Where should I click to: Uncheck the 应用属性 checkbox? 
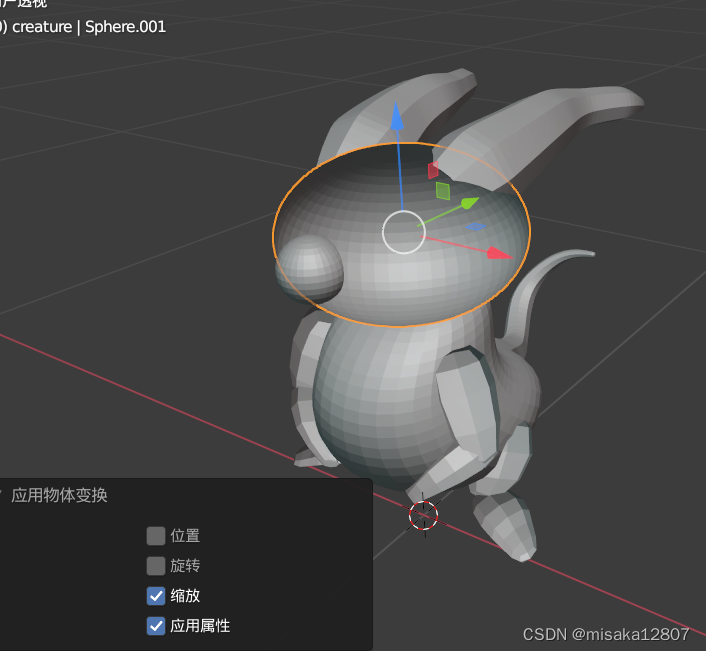coord(156,626)
